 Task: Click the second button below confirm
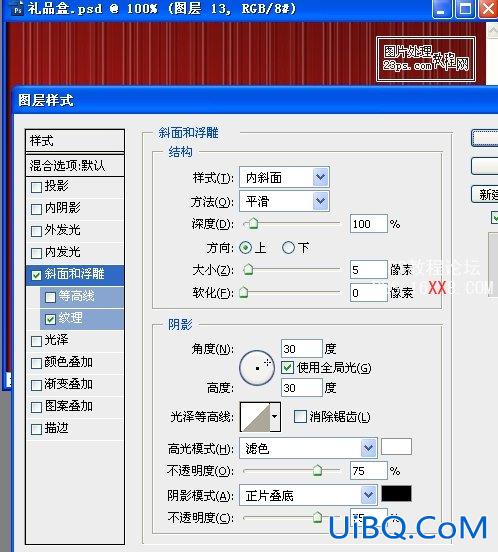pos(485,166)
